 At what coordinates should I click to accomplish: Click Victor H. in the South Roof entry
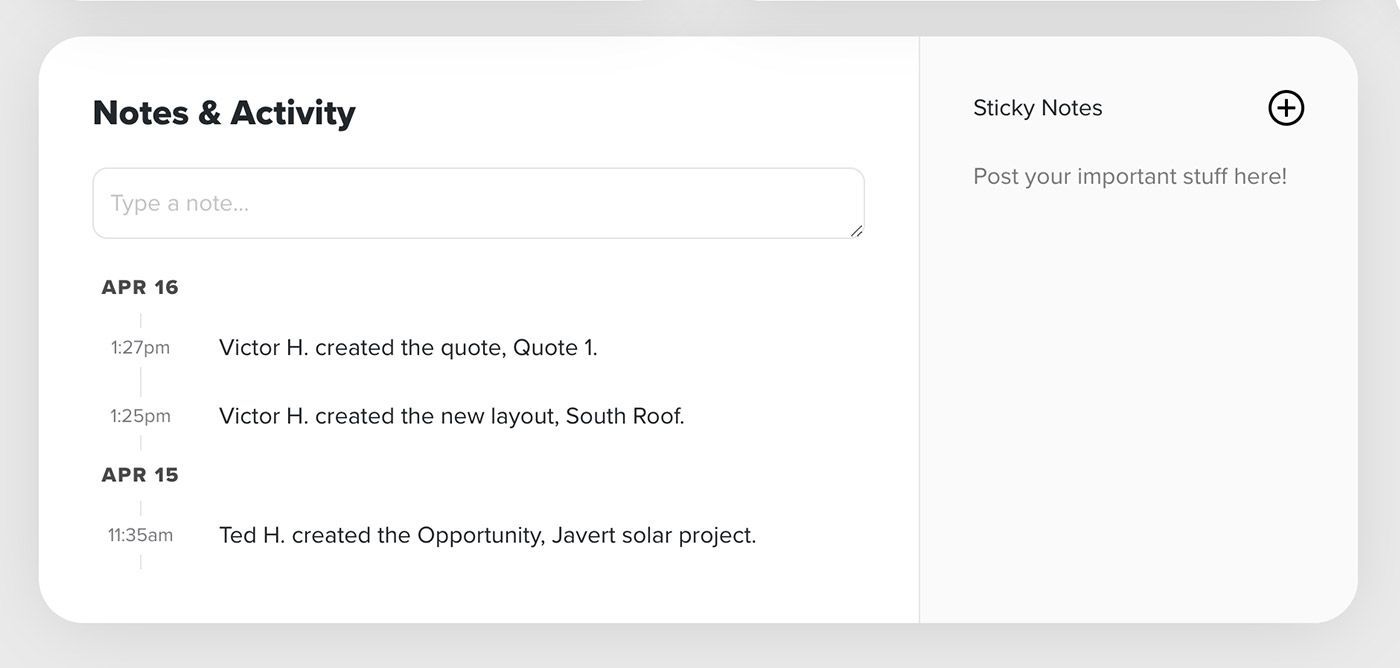(264, 415)
